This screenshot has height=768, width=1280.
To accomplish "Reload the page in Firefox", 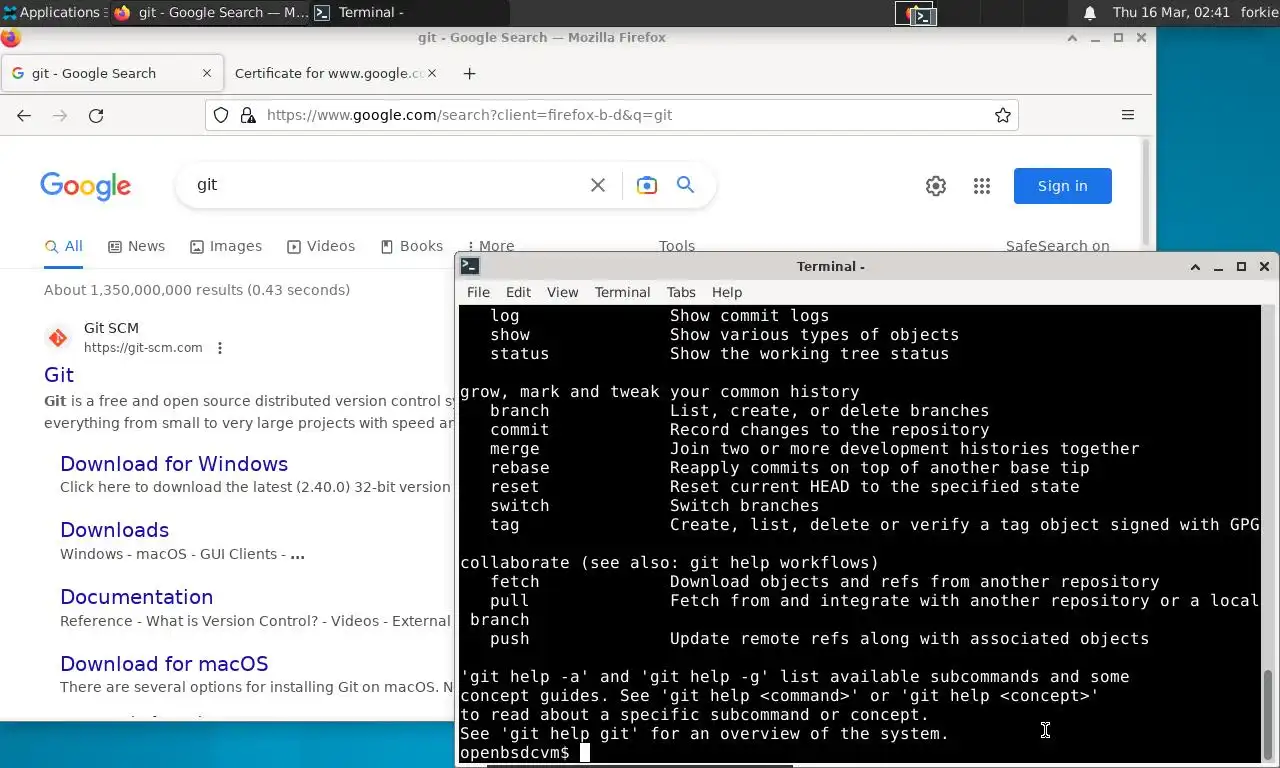I will 96,115.
